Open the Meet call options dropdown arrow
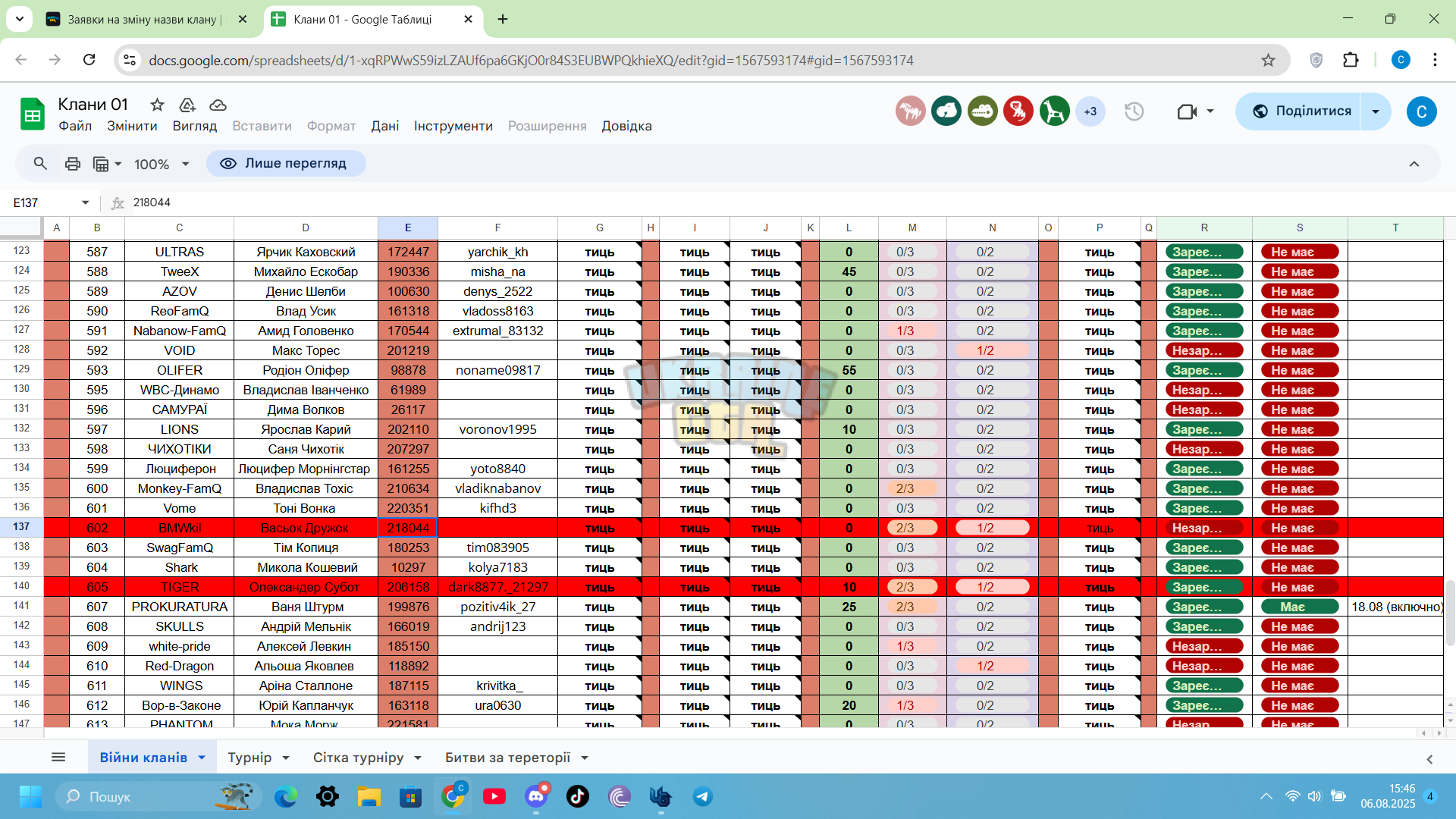The width and height of the screenshot is (1456, 819). (x=1210, y=111)
